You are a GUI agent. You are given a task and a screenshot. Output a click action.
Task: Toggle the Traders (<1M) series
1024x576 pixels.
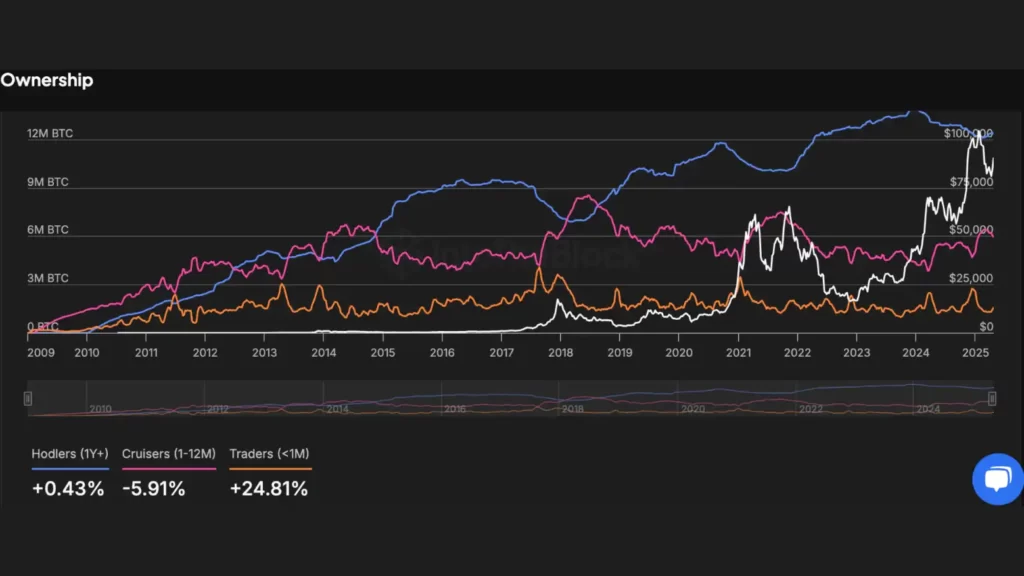pos(270,454)
